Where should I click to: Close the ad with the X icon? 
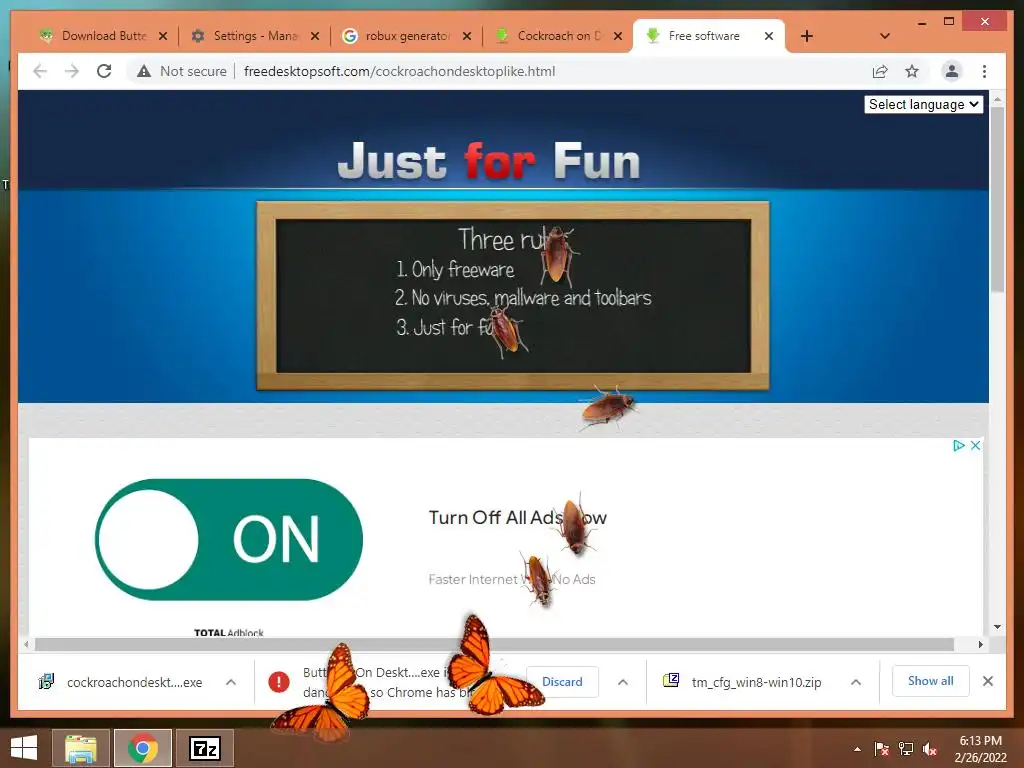[975, 445]
